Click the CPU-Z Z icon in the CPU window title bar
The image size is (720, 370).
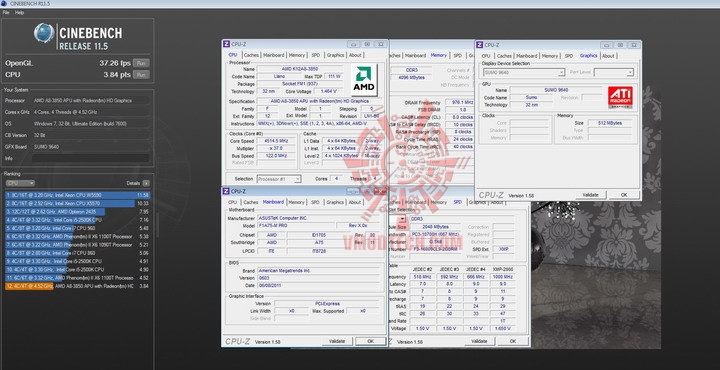[x=226, y=44]
